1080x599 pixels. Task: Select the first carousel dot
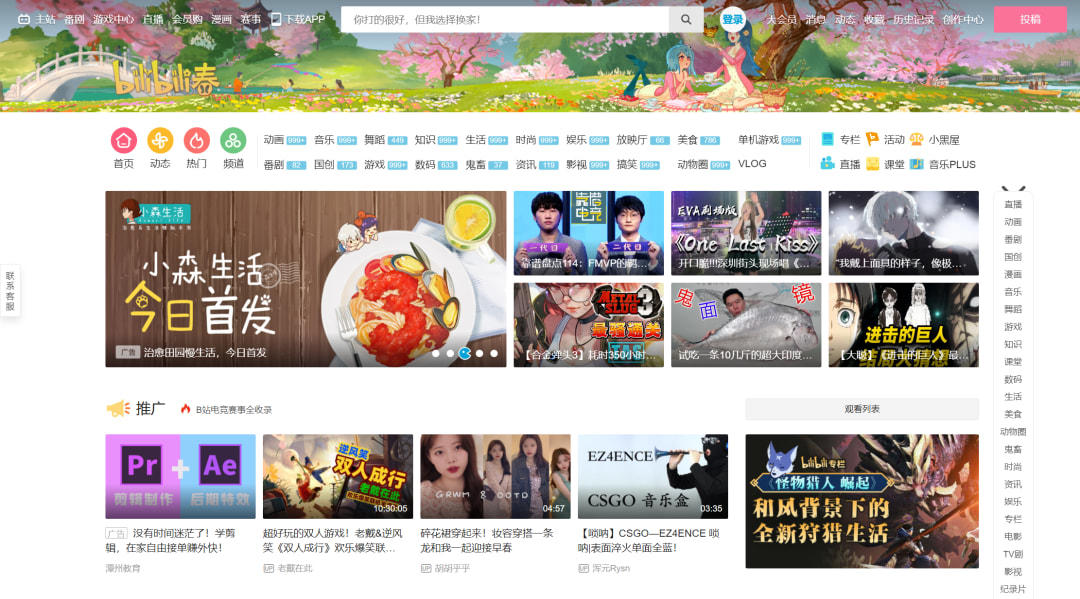[435, 353]
